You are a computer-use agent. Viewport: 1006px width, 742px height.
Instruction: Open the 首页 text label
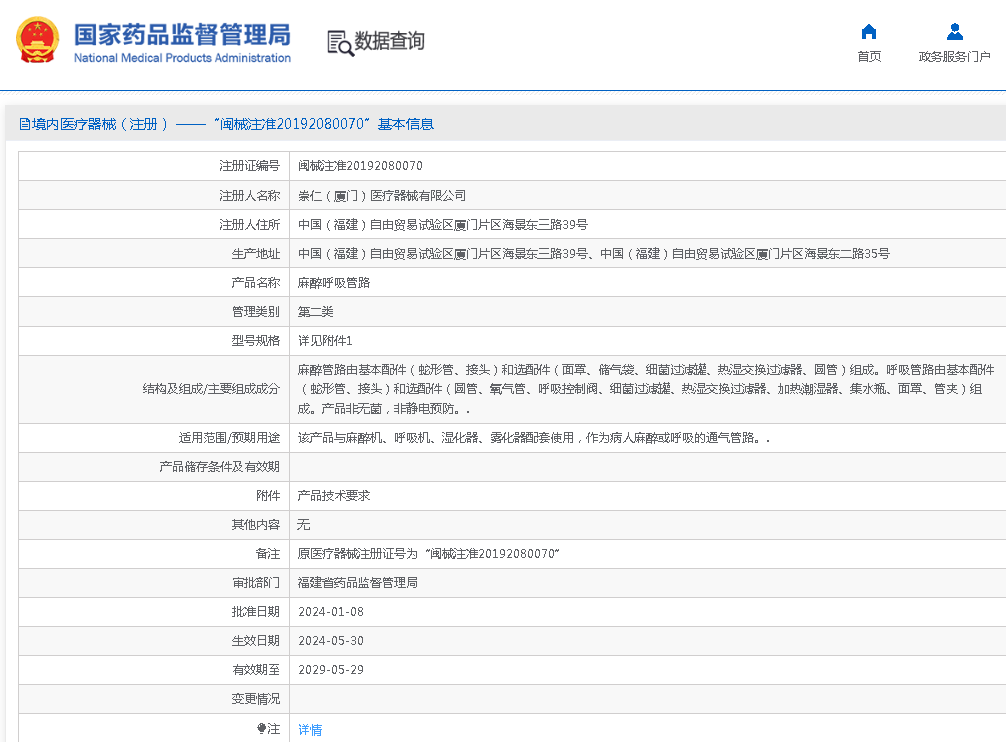(x=869, y=57)
